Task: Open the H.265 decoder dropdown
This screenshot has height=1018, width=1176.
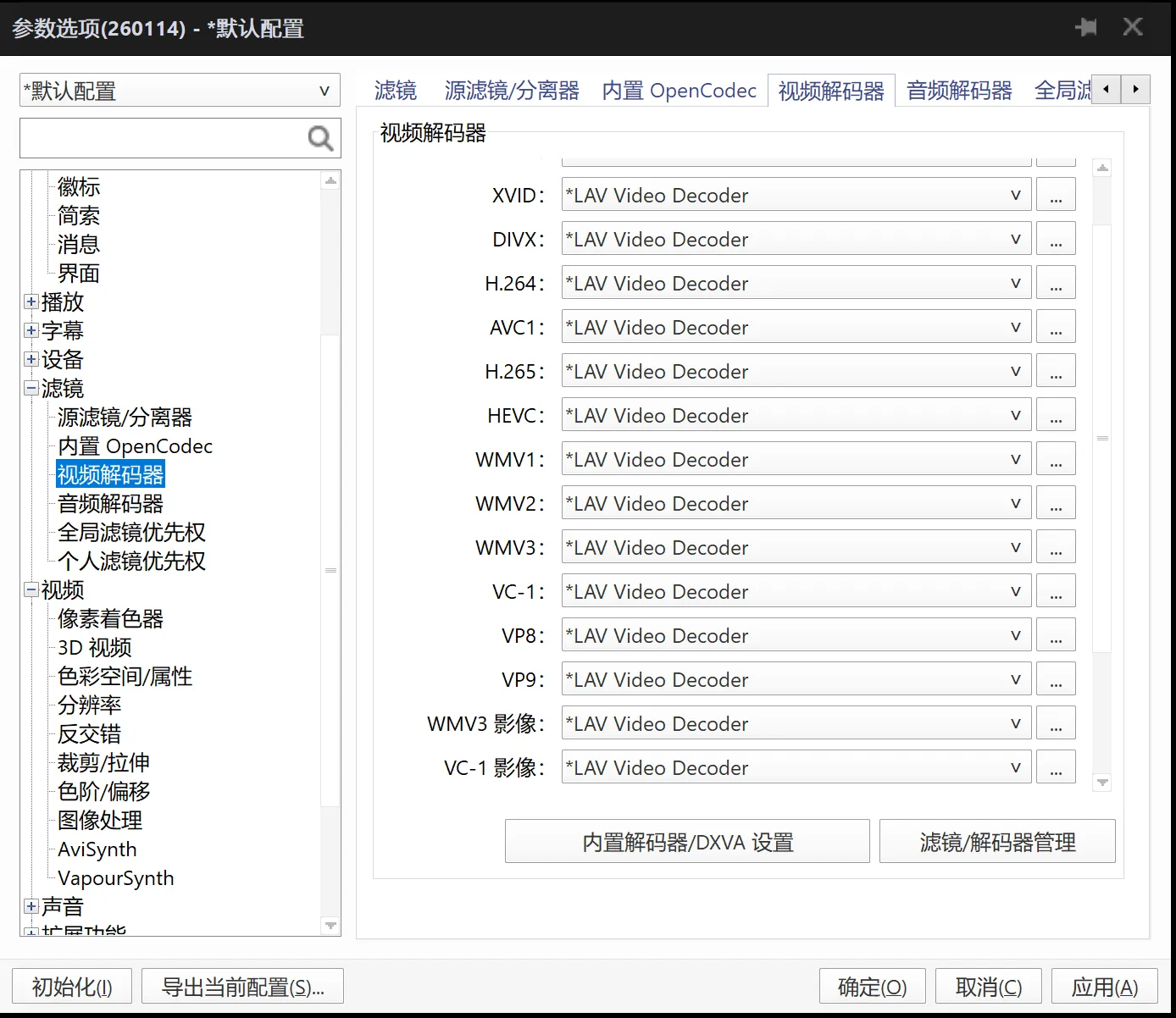Action: (x=796, y=372)
